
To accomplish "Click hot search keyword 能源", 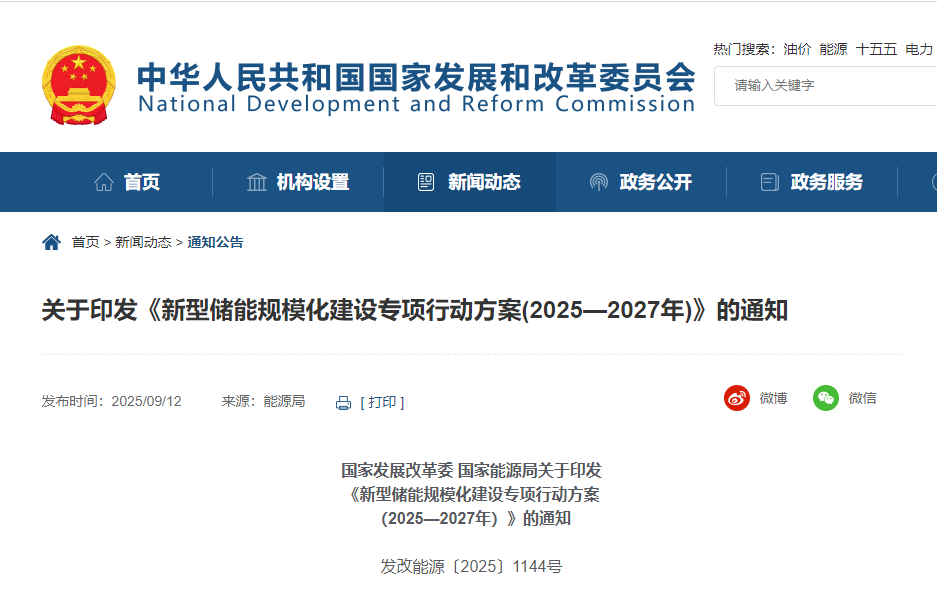I will point(833,49).
